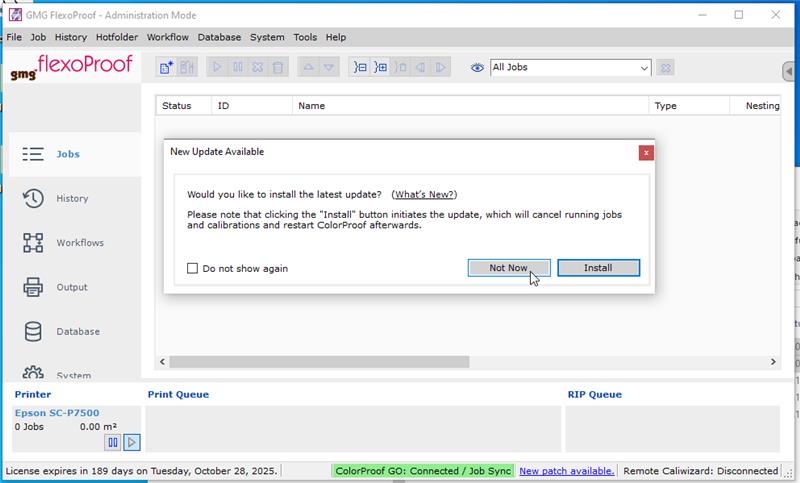Image resolution: width=800 pixels, height=483 pixels.
Task: Click the License expires status bar text
Action: (141, 471)
